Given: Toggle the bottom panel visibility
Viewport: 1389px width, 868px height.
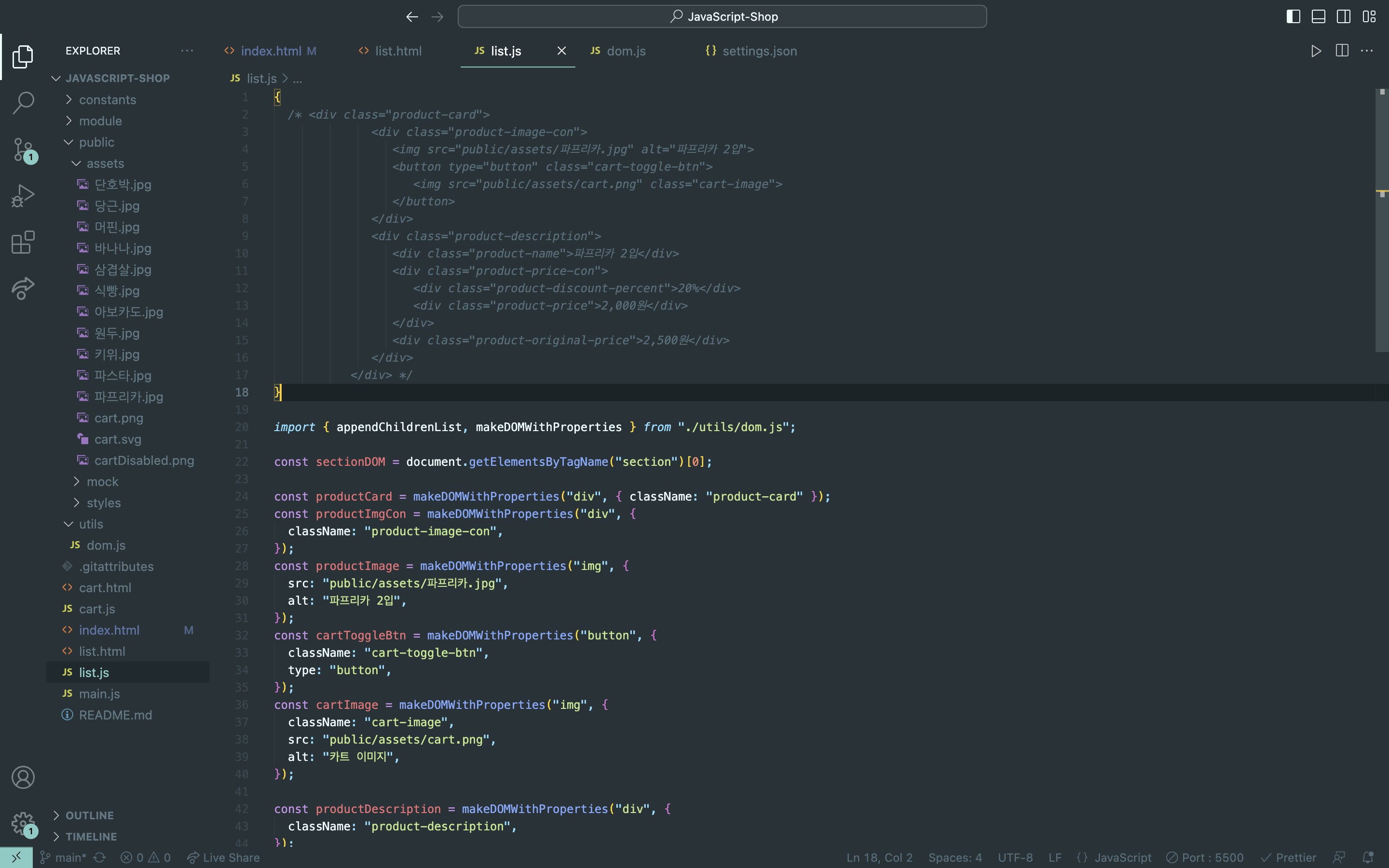Looking at the screenshot, I should 1319,17.
